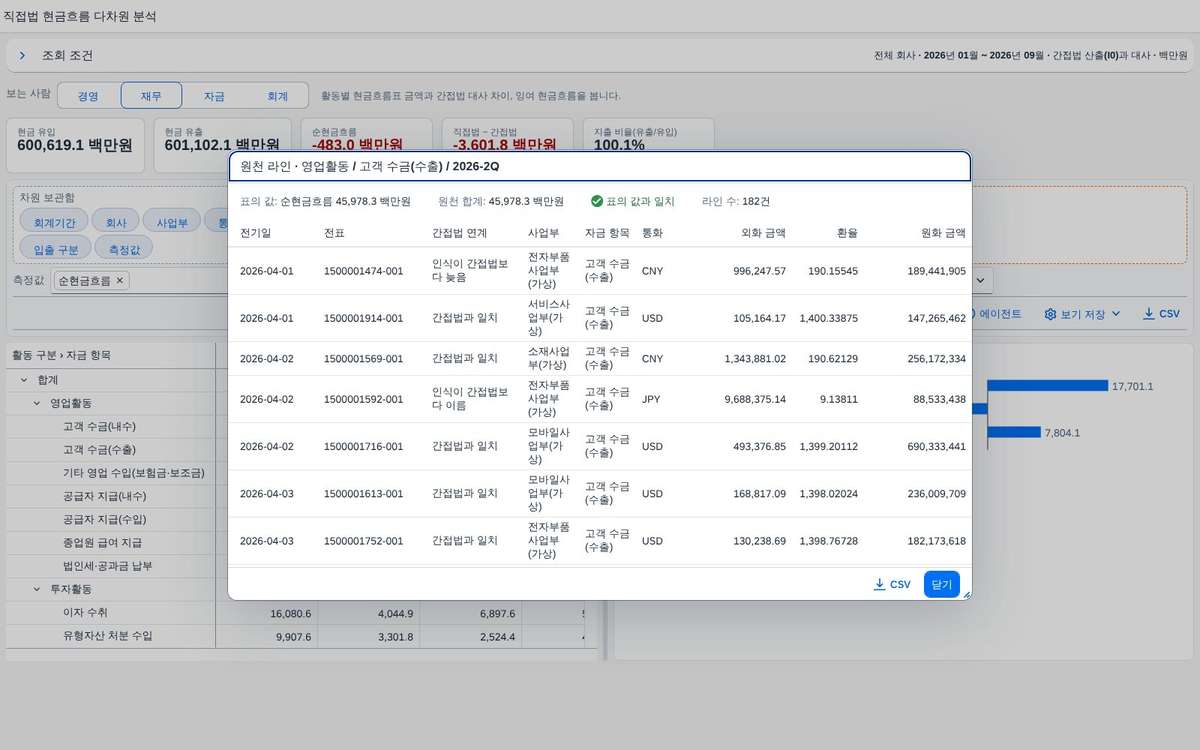This screenshot has width=1200, height=750.
Task: Select the 재무 viewer tab
Action: 151,96
